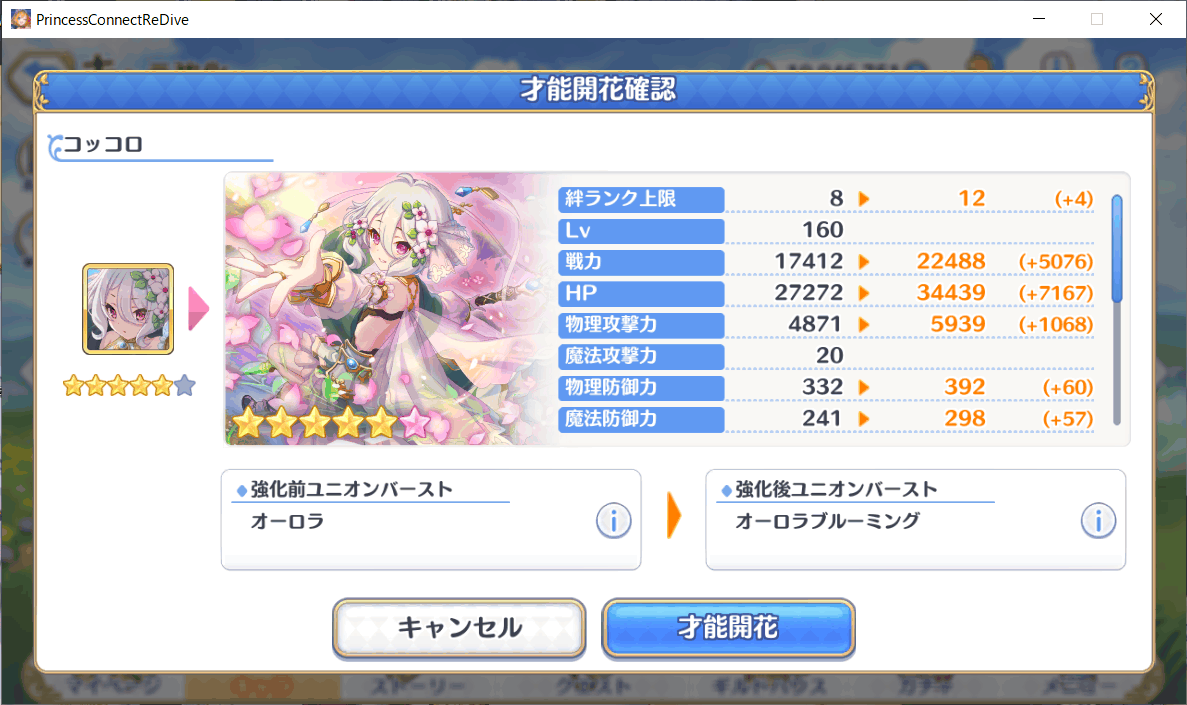Image resolution: width=1187 pixels, height=705 pixels.
Task: Click the 魔法防御力 stat label
Action: click(x=641, y=419)
